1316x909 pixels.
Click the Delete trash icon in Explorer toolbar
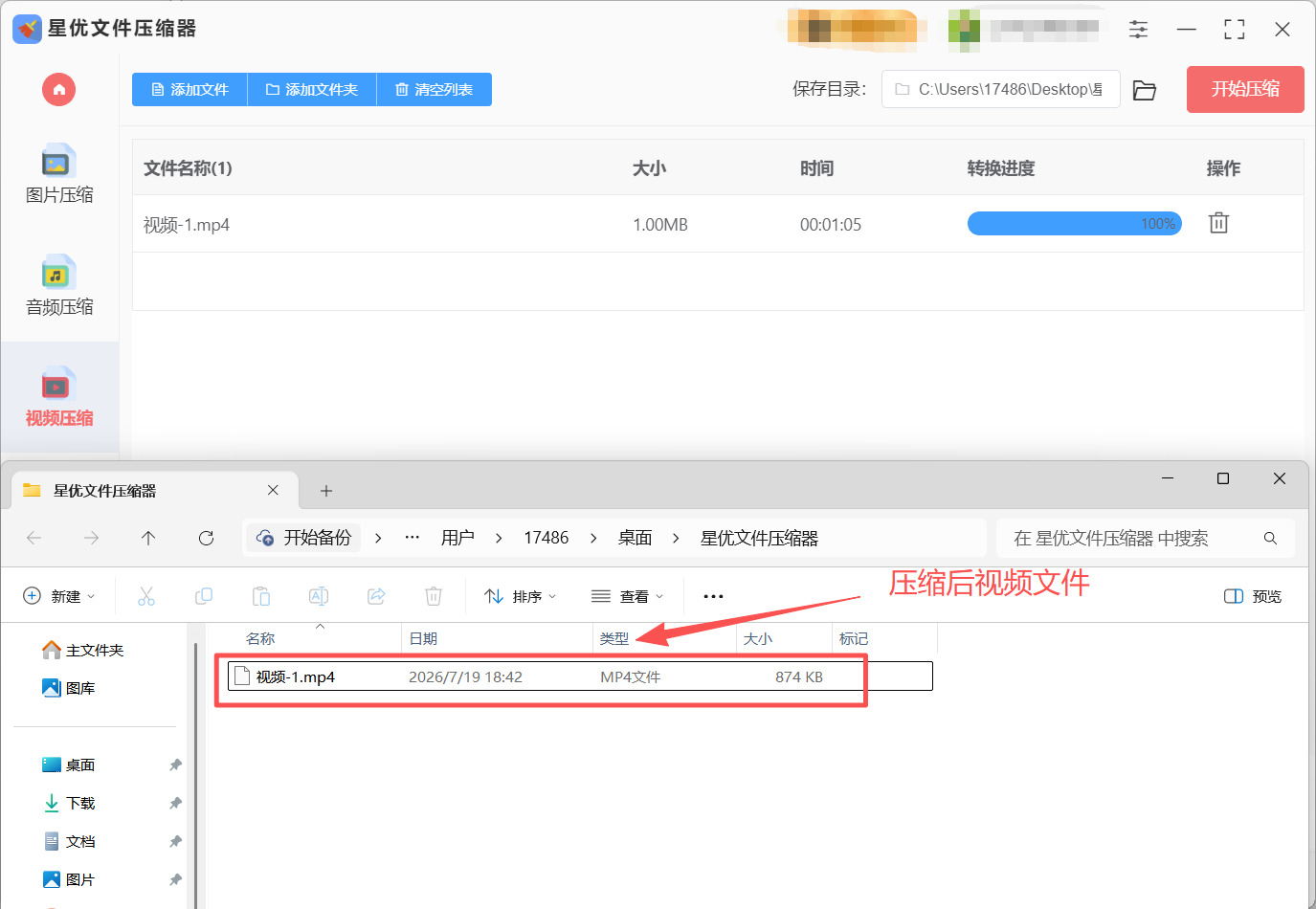434,596
